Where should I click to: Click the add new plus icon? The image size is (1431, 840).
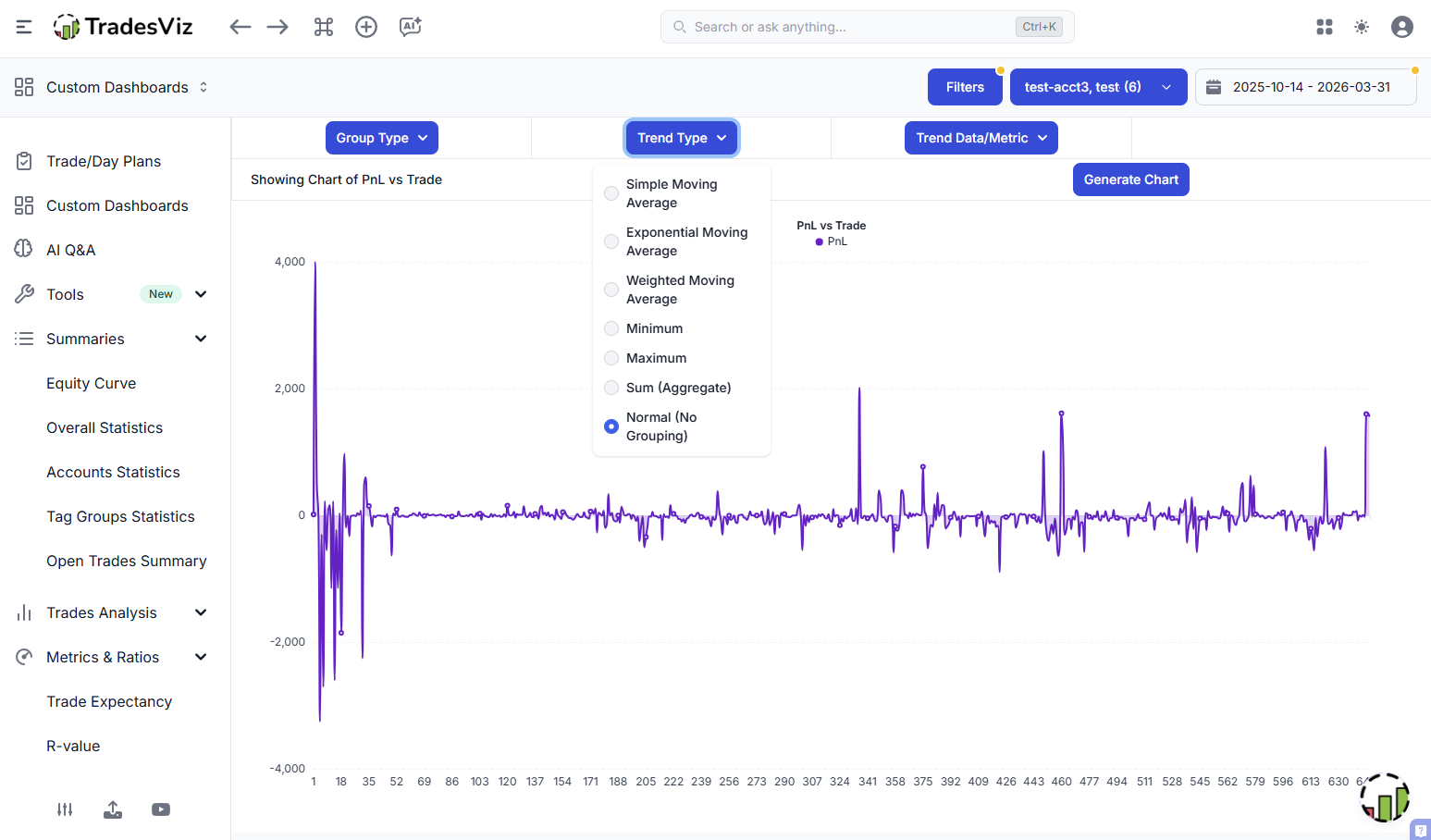click(366, 27)
